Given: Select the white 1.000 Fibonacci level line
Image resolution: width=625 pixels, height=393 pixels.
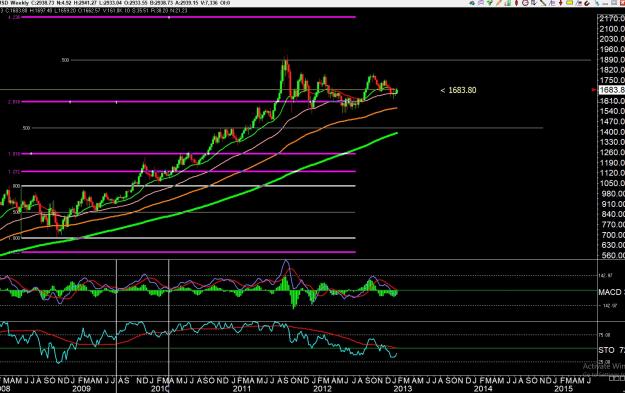Looking at the screenshot, I should 188,238.
